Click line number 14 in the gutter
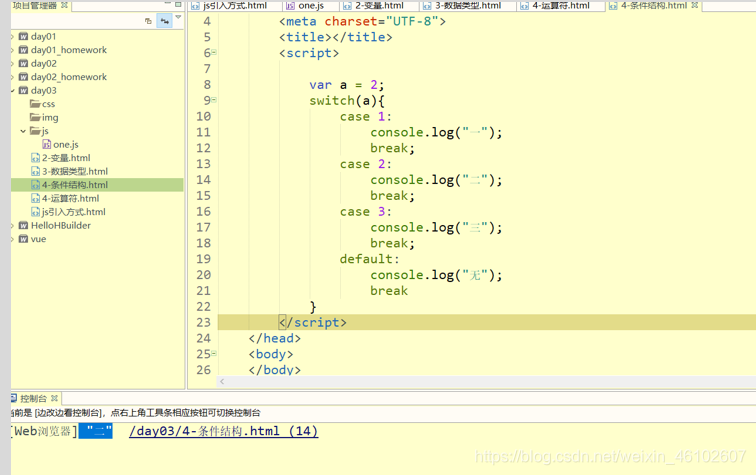The width and height of the screenshot is (756, 475). pyautogui.click(x=203, y=180)
